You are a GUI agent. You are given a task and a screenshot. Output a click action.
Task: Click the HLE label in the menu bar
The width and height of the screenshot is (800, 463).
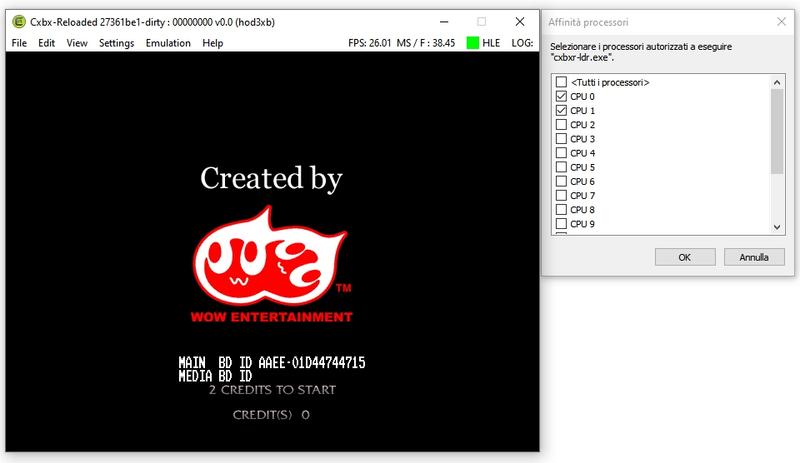491,43
